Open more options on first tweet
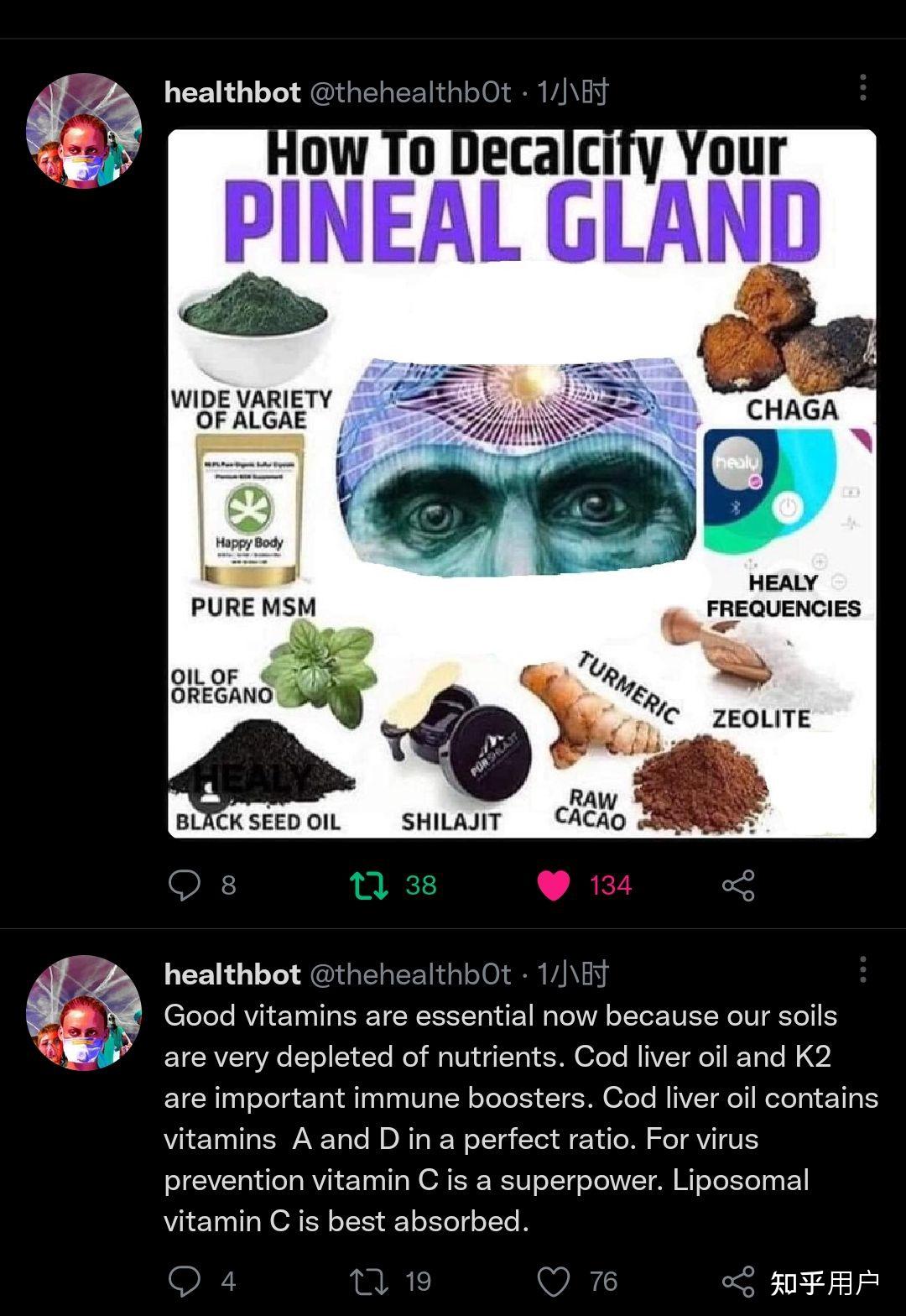Image resolution: width=906 pixels, height=1316 pixels. pos(863,87)
